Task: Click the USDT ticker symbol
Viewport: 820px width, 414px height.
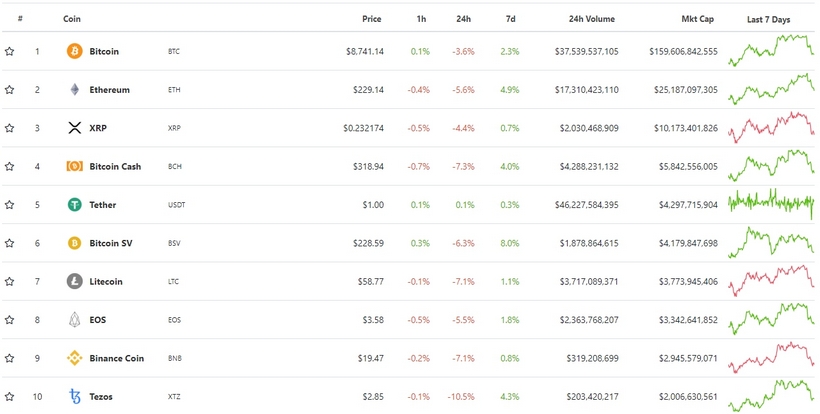Action: pos(176,205)
